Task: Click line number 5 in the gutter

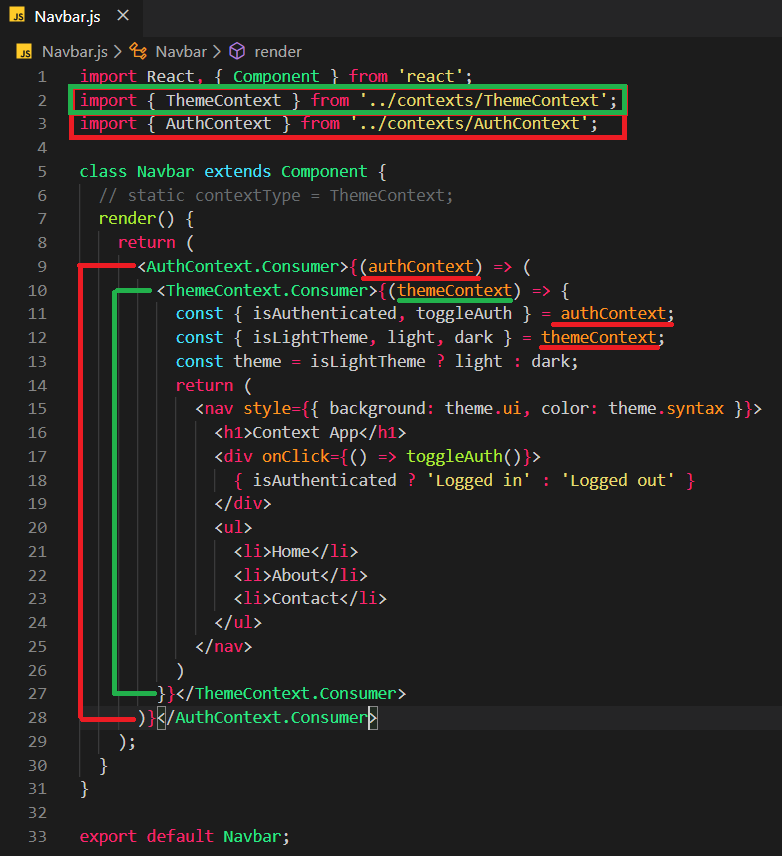Action: point(41,171)
